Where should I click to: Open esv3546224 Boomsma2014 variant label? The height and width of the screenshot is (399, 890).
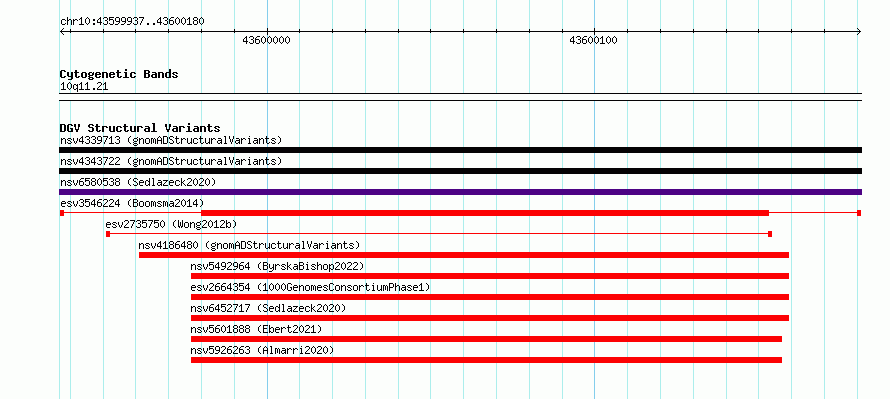pyautogui.click(x=132, y=203)
